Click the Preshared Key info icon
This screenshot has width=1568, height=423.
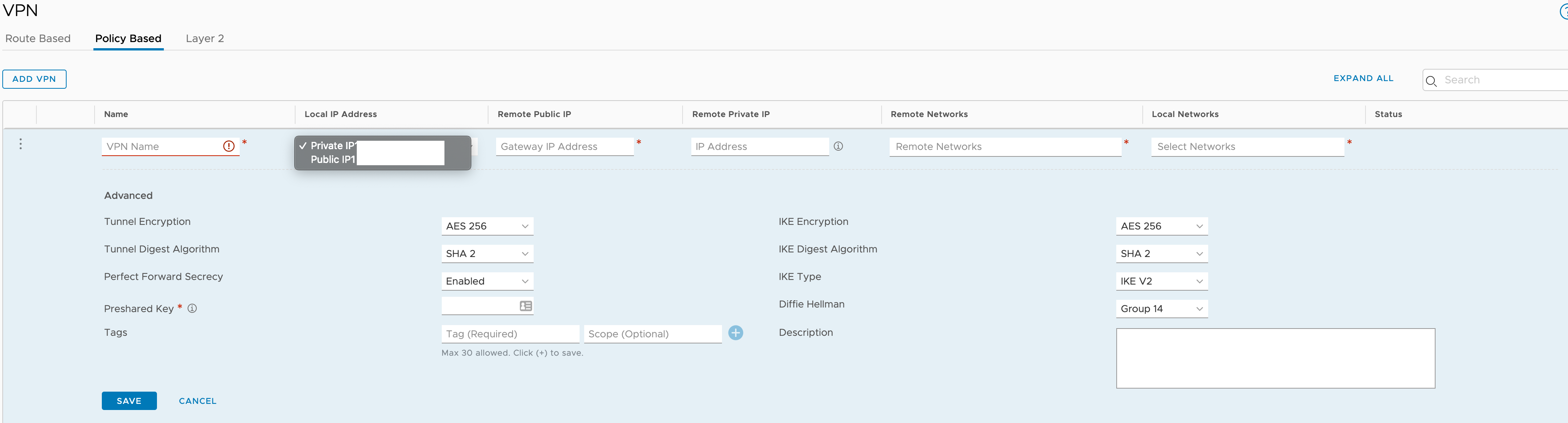tap(192, 308)
